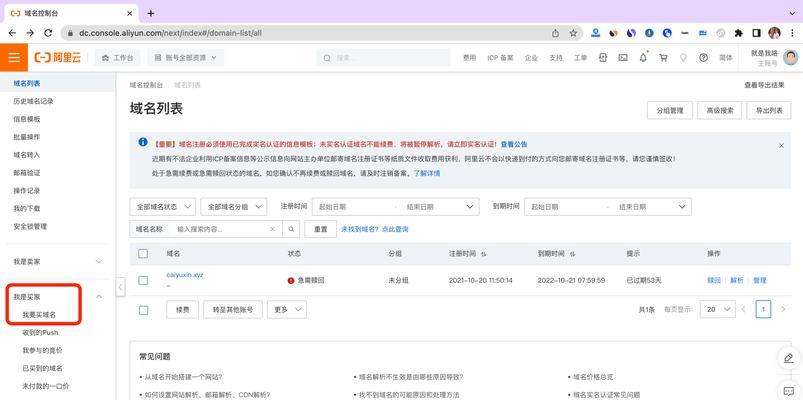Click the 分组管理 button
The image size is (803, 400).
pyautogui.click(x=670, y=110)
